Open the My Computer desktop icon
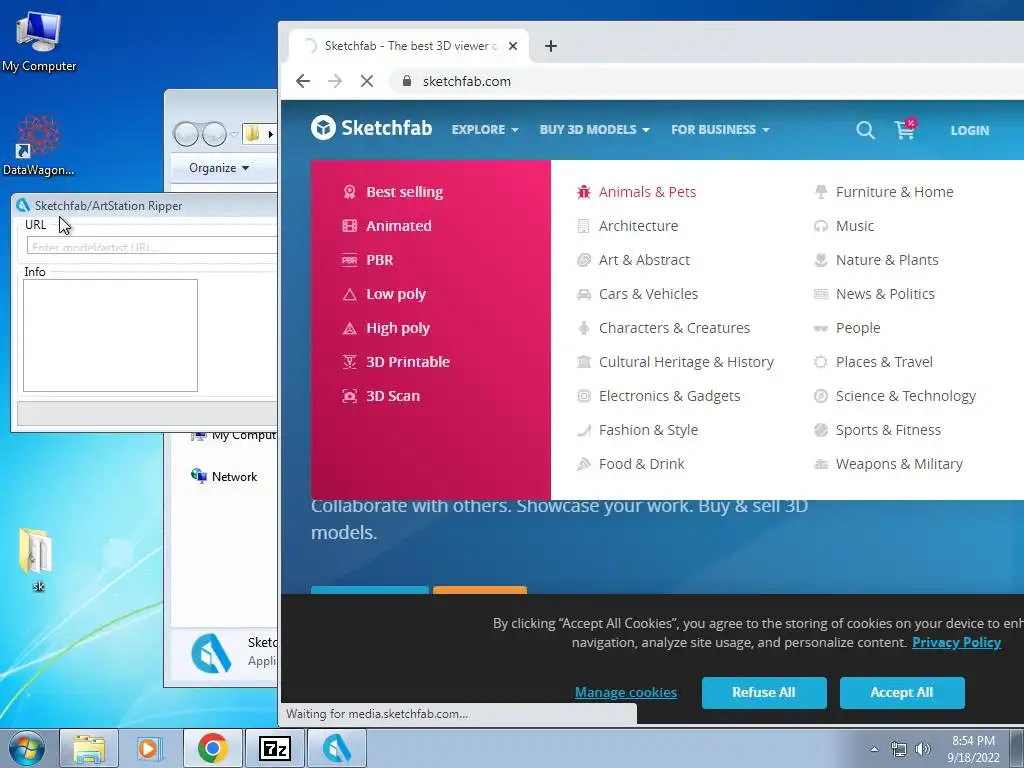 point(39,42)
